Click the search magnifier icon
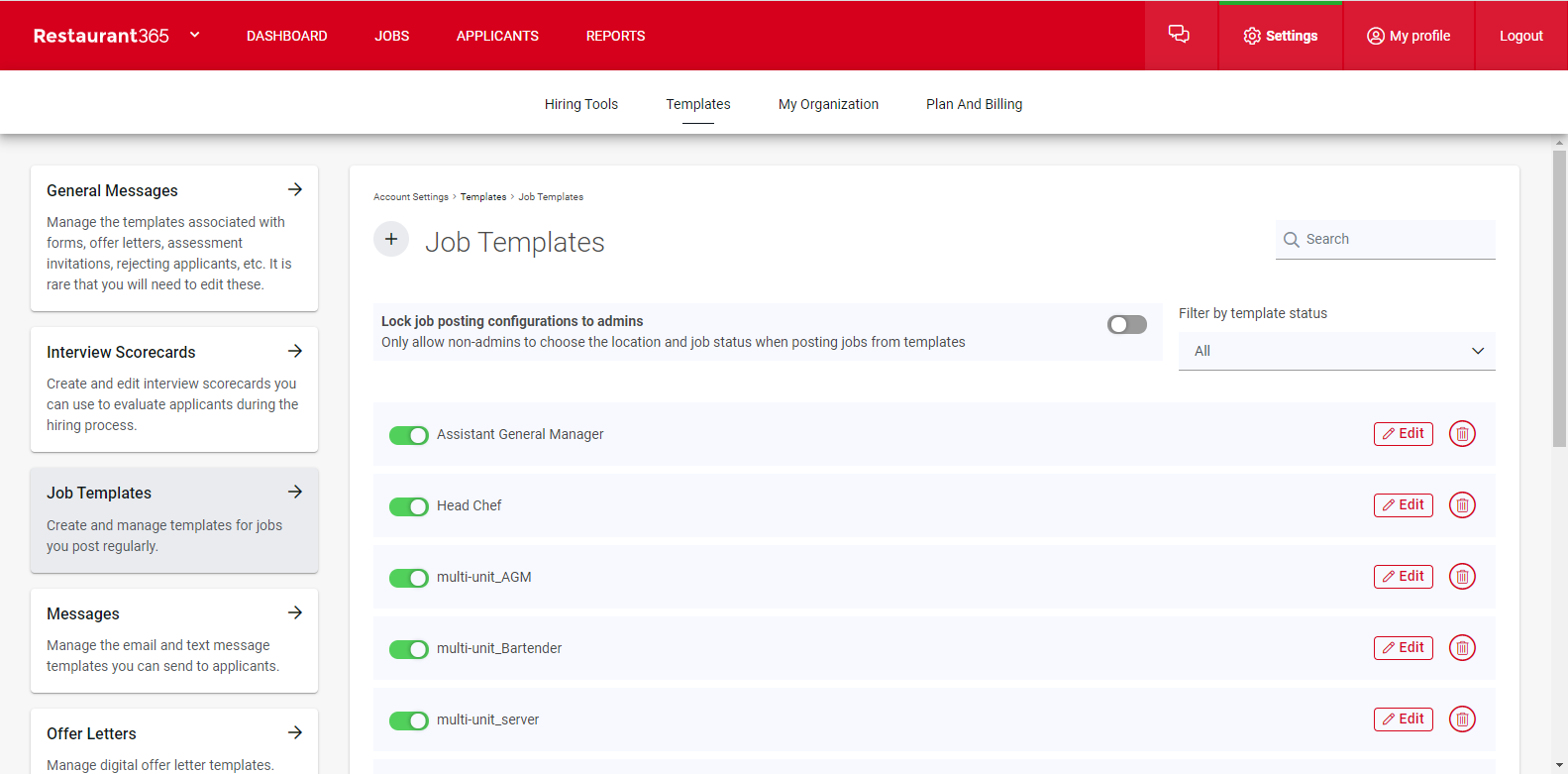This screenshot has width=1568, height=774. tap(1291, 240)
